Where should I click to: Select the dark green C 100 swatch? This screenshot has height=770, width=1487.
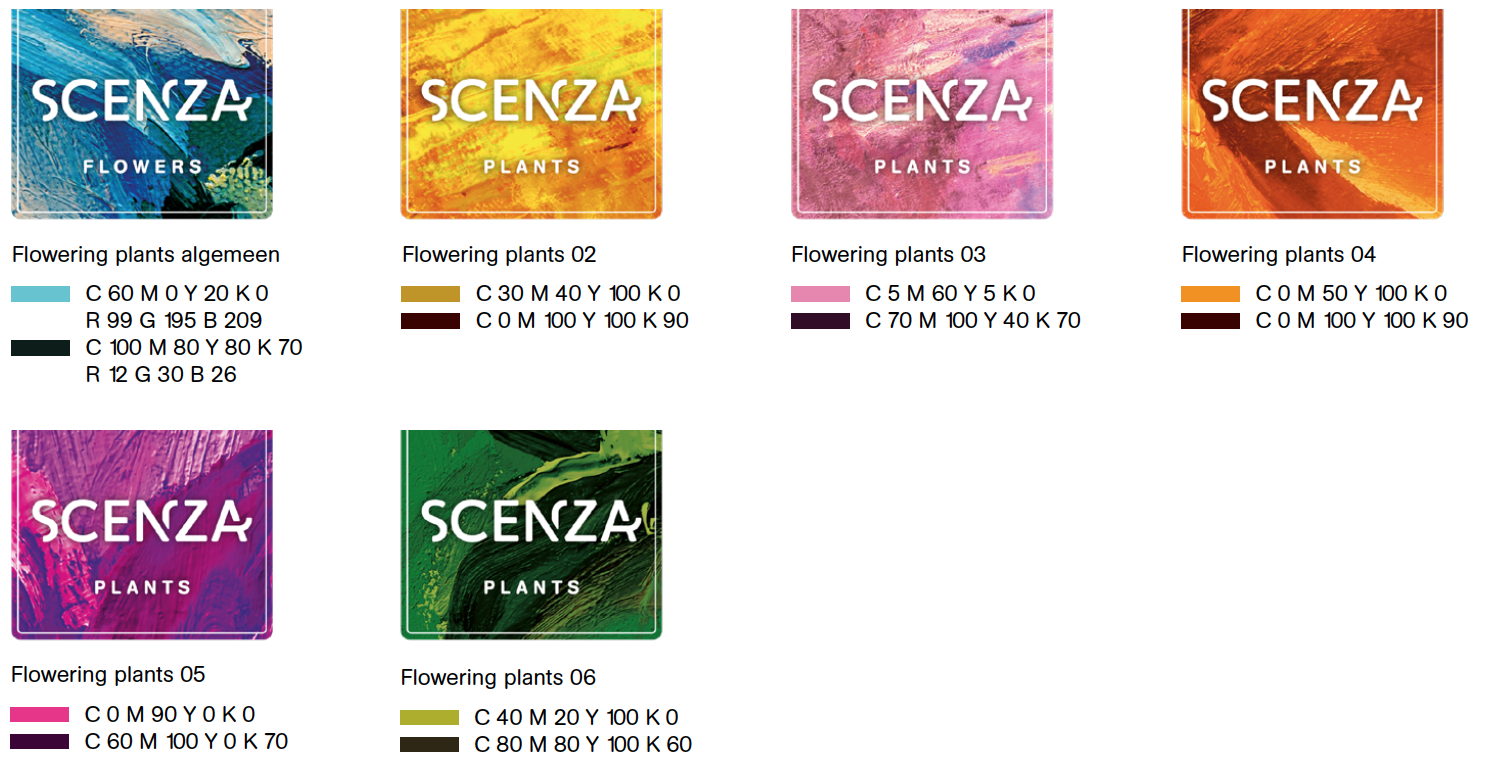(40, 348)
